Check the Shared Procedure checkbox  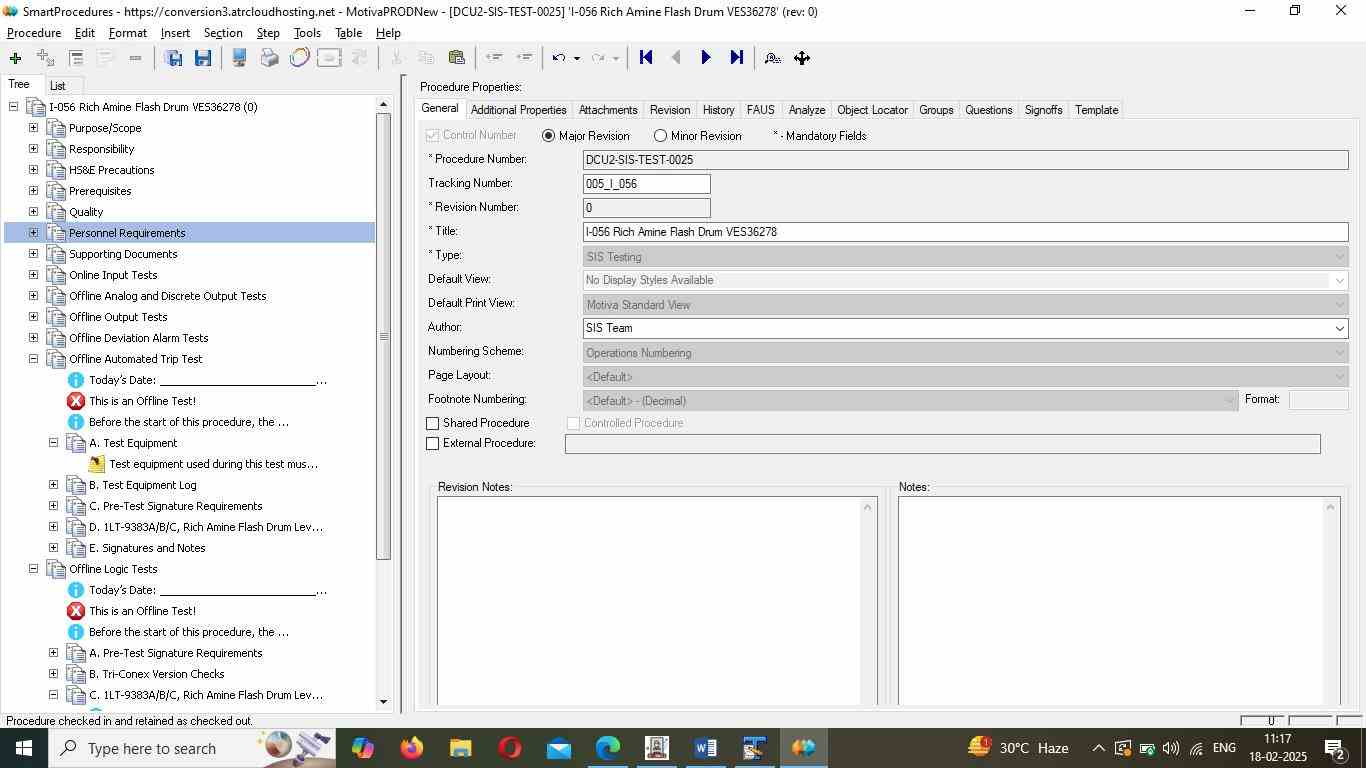(x=433, y=424)
